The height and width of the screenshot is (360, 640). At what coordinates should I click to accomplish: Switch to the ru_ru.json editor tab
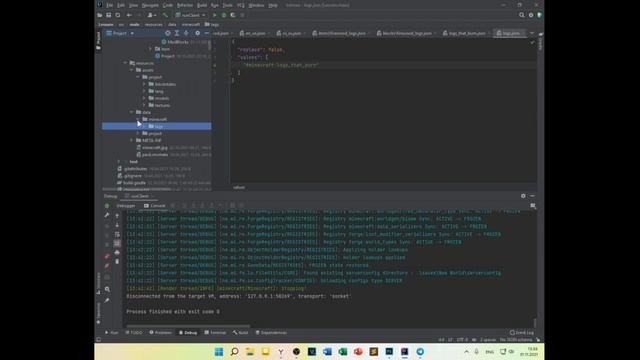point(291,33)
